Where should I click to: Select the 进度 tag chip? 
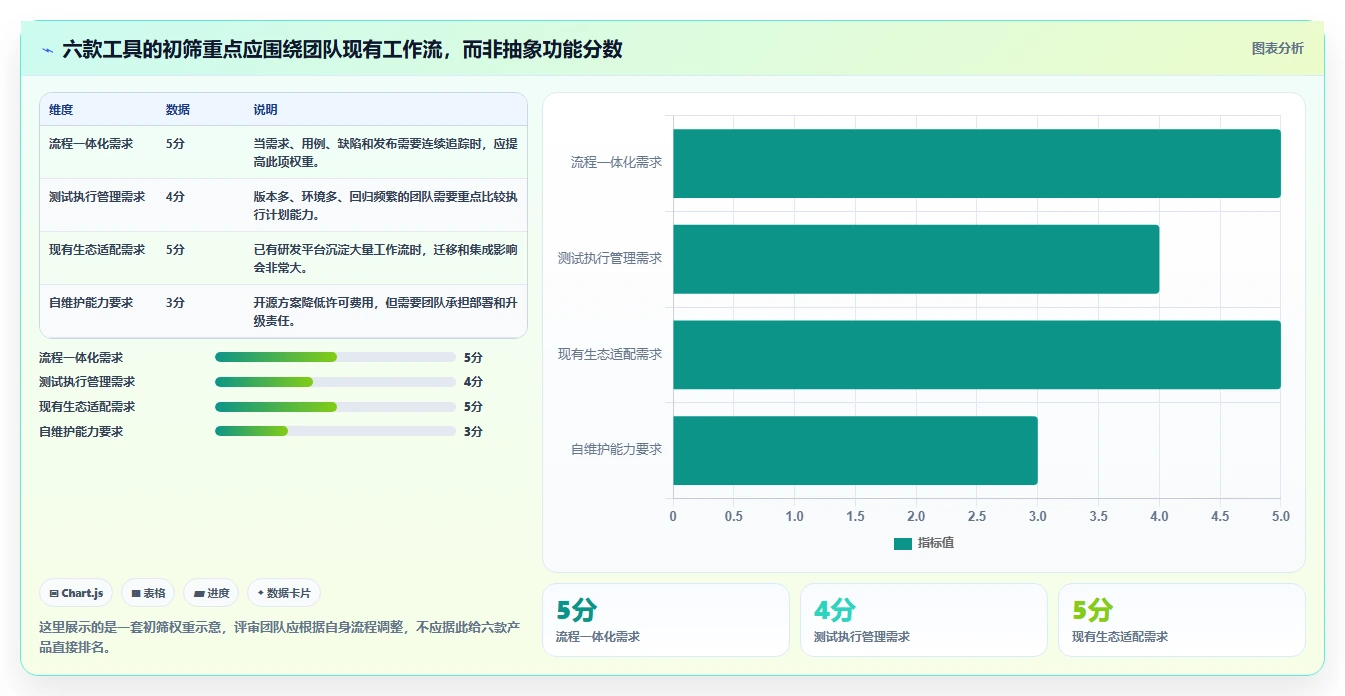pyautogui.click(x=211, y=593)
